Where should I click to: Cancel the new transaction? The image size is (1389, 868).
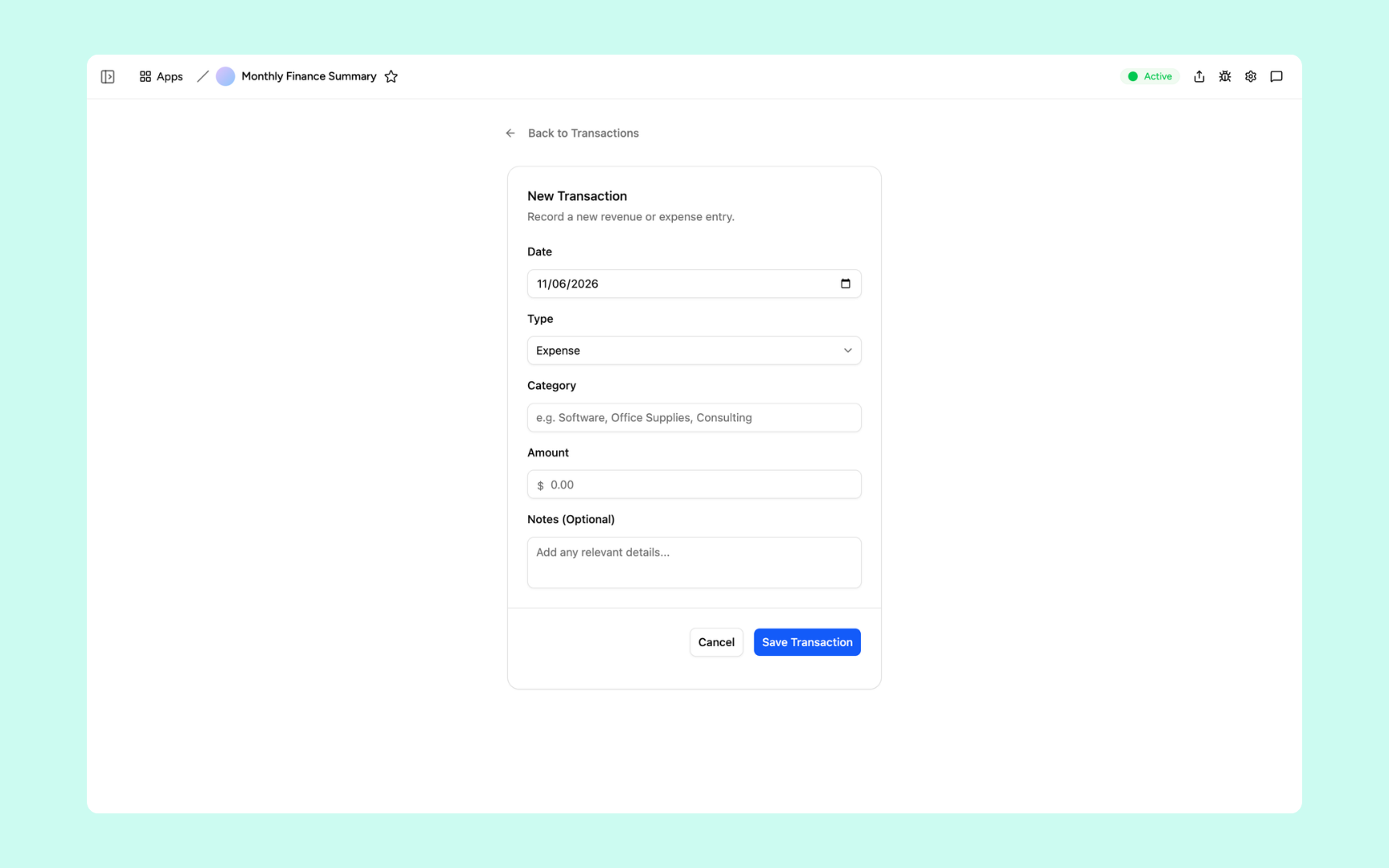point(716,642)
